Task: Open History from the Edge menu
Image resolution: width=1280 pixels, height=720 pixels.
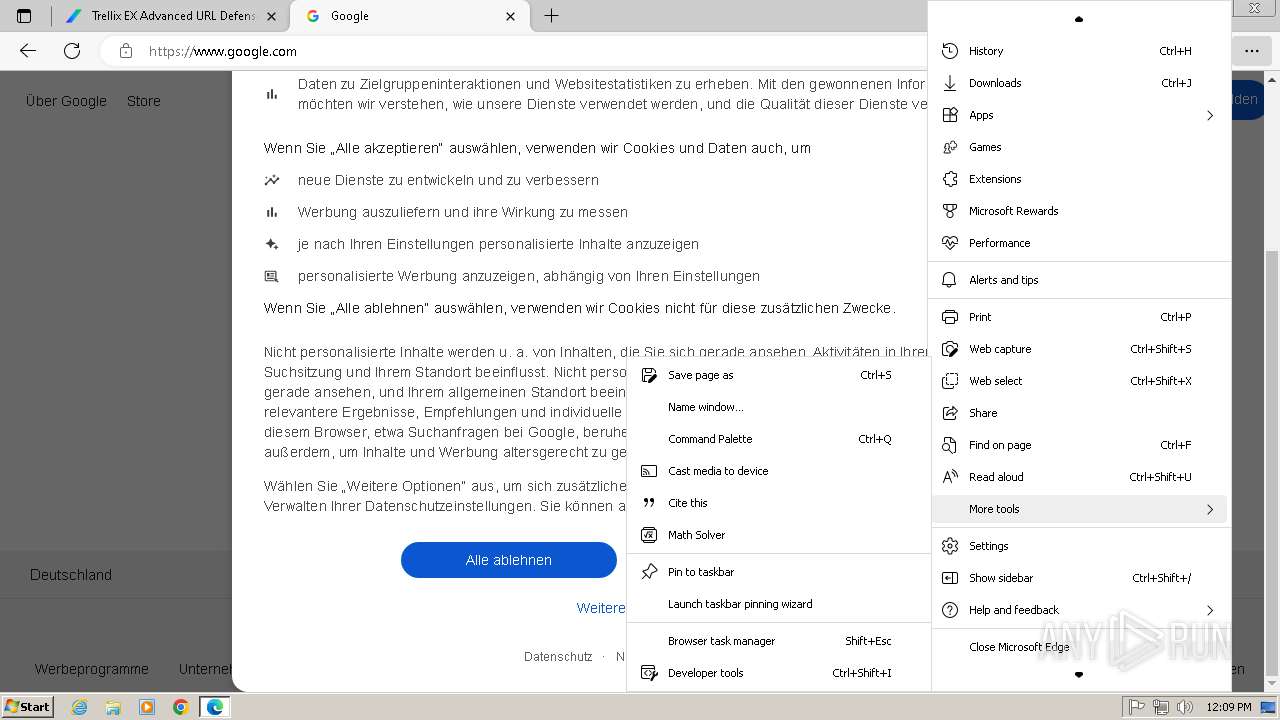Action: pyautogui.click(x=1080, y=51)
